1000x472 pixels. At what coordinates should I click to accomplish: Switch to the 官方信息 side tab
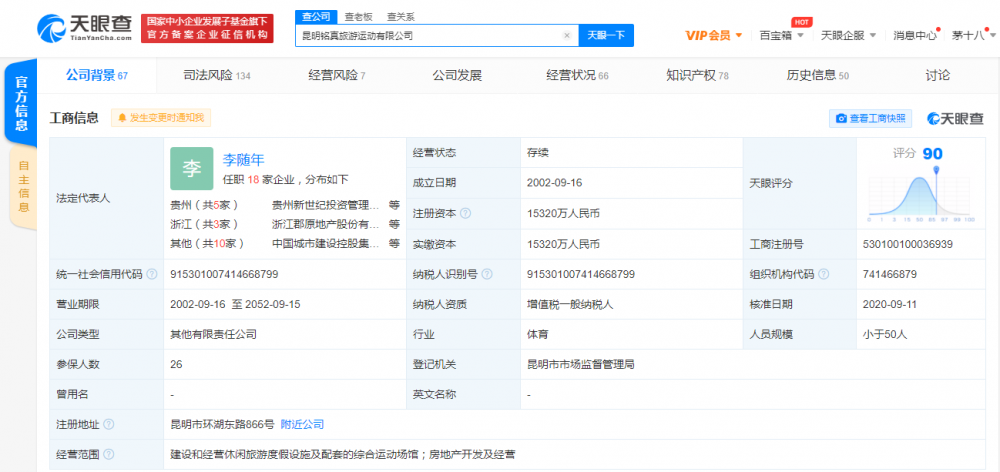pos(21,103)
